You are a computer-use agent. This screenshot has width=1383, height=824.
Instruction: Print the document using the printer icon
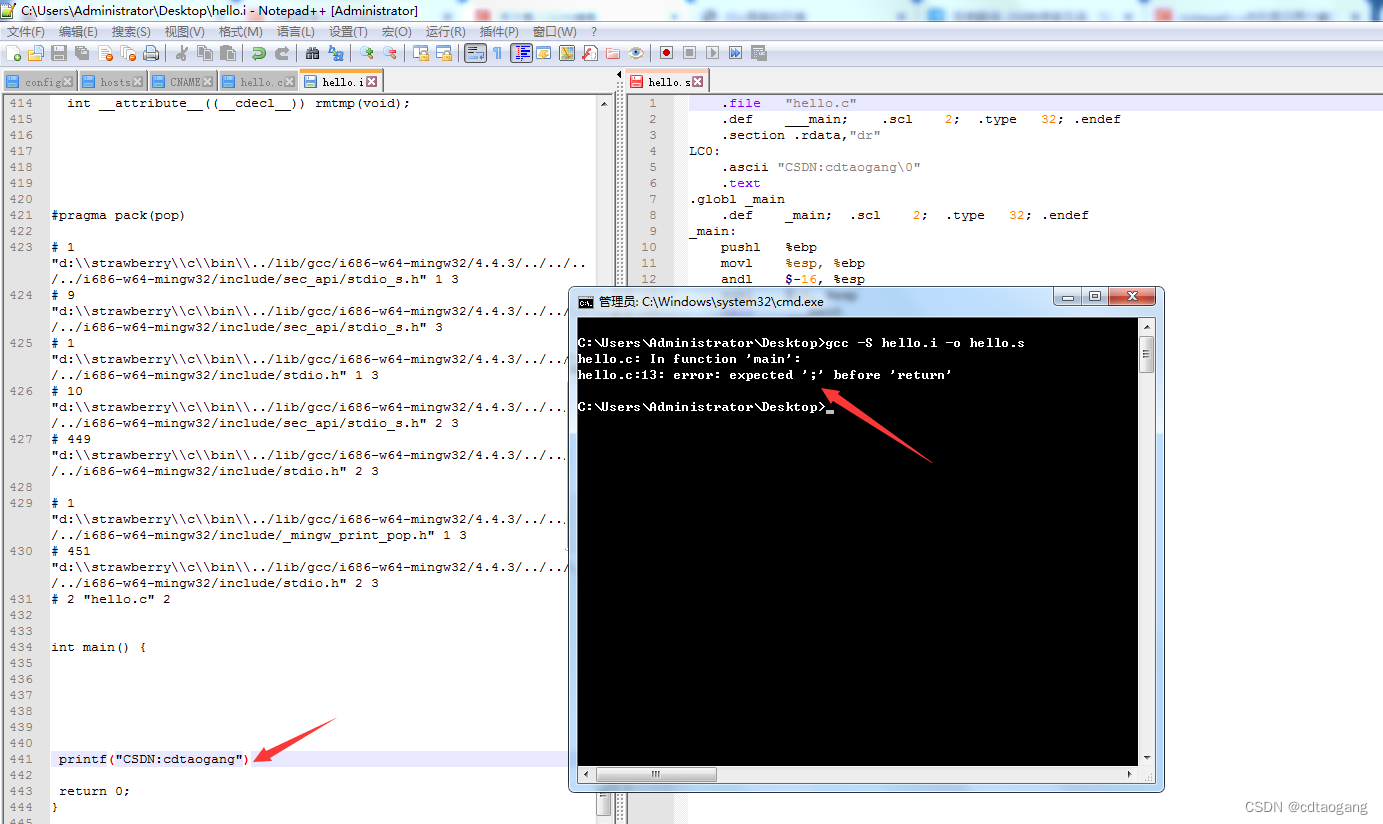[x=151, y=53]
